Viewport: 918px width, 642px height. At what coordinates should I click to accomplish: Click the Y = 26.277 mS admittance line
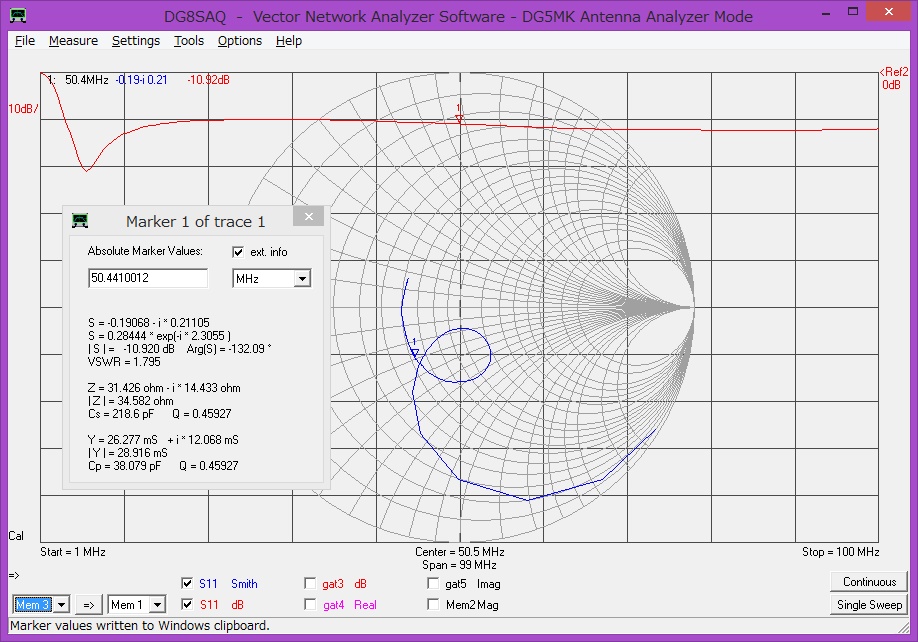click(x=163, y=440)
